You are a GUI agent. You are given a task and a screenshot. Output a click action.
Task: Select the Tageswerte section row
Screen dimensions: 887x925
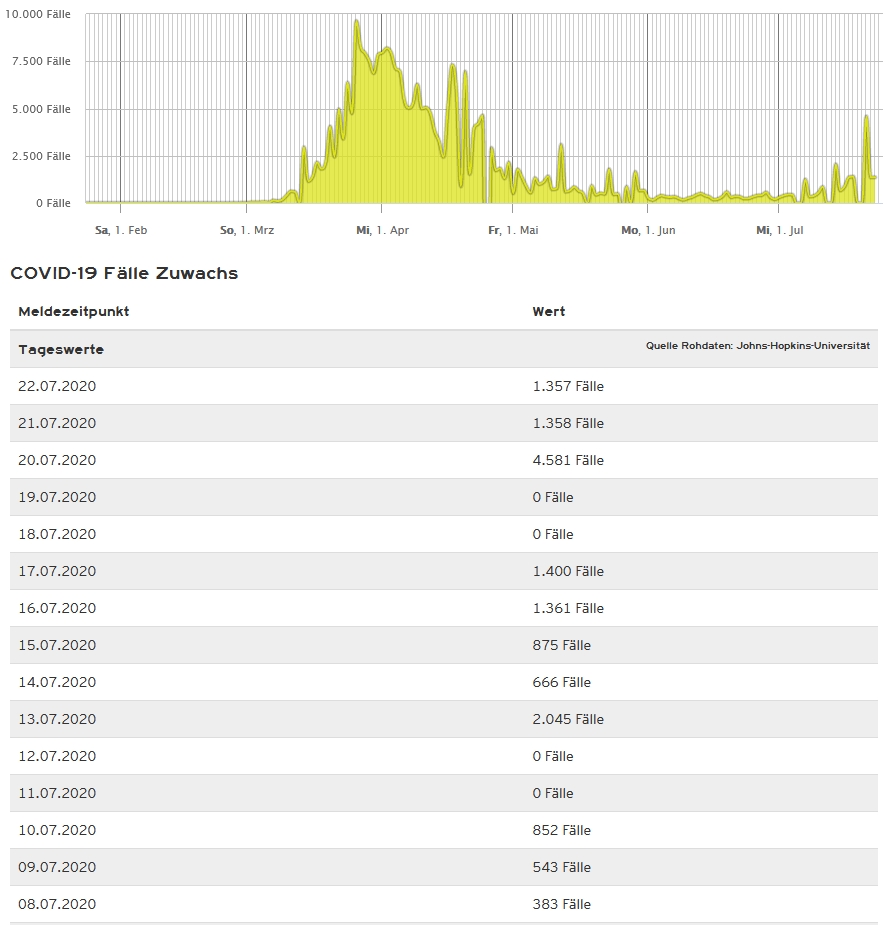tap(61, 349)
